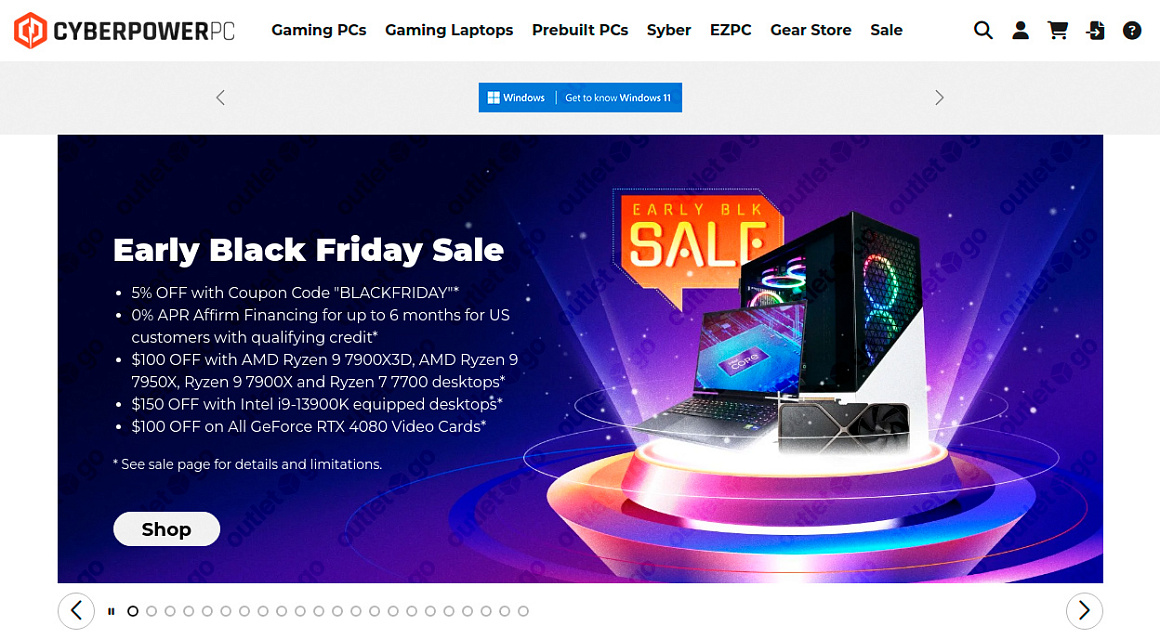
Task: Click the Shop button on banner
Action: (166, 529)
